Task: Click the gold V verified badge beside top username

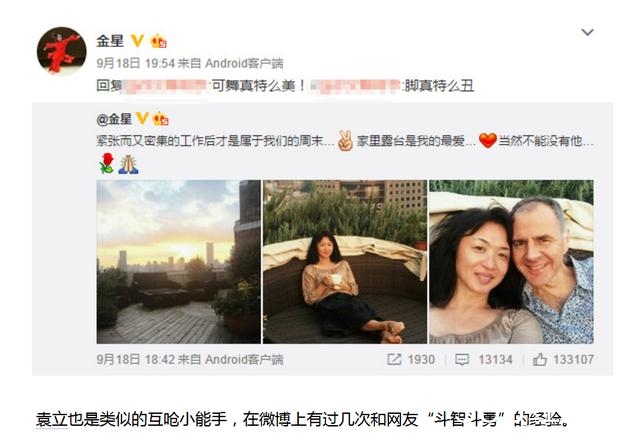Action: coord(137,41)
